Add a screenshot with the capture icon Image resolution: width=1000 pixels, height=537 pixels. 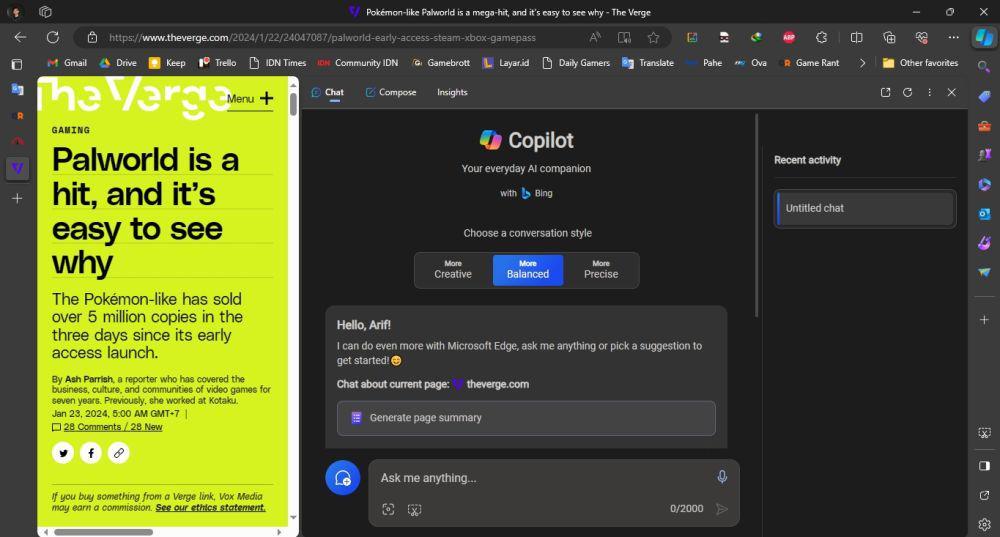415,509
